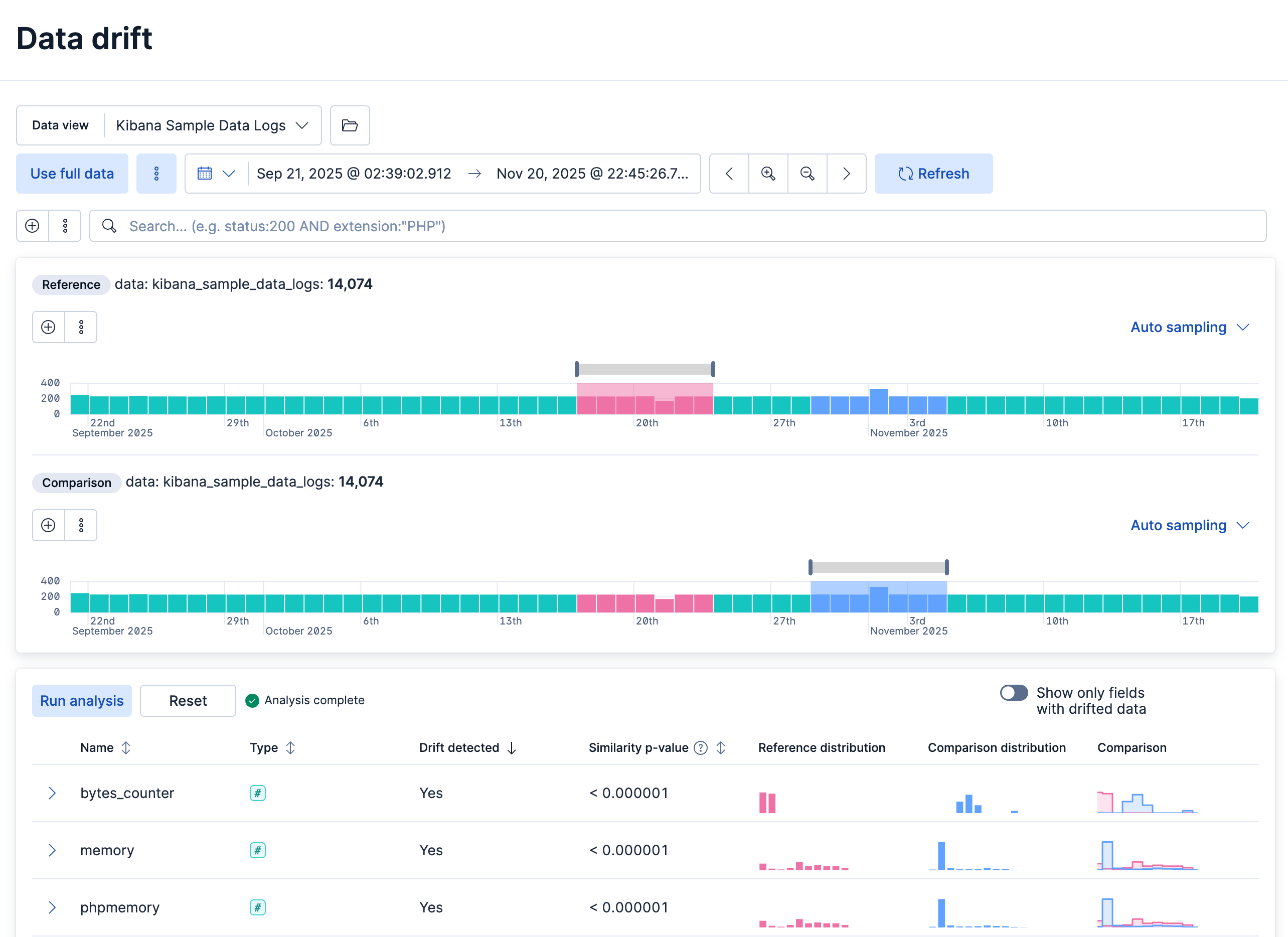Edit start date Sep 21, 2025
The height and width of the screenshot is (937, 1288).
[x=354, y=174]
